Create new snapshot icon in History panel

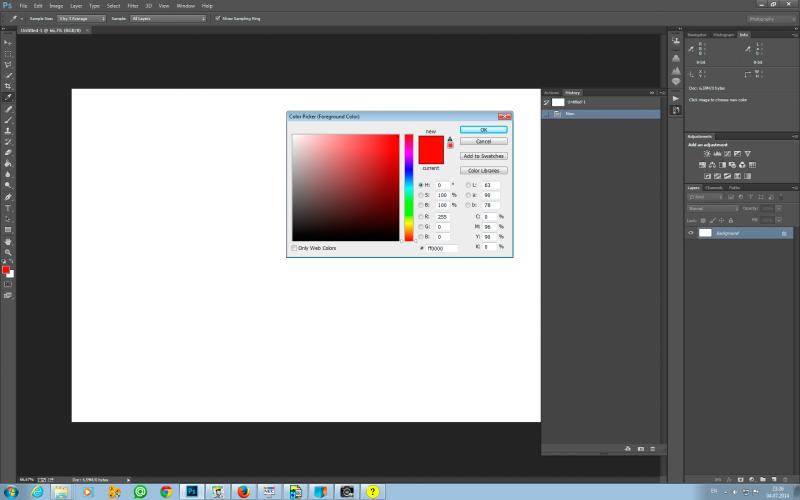(641, 449)
